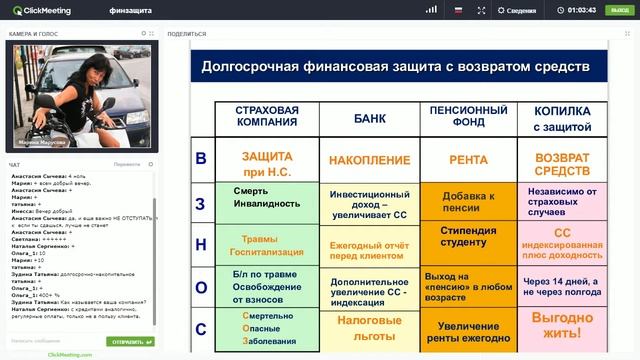Click the БАНК column header
Screen dimensions: 640x360
(x=370, y=119)
